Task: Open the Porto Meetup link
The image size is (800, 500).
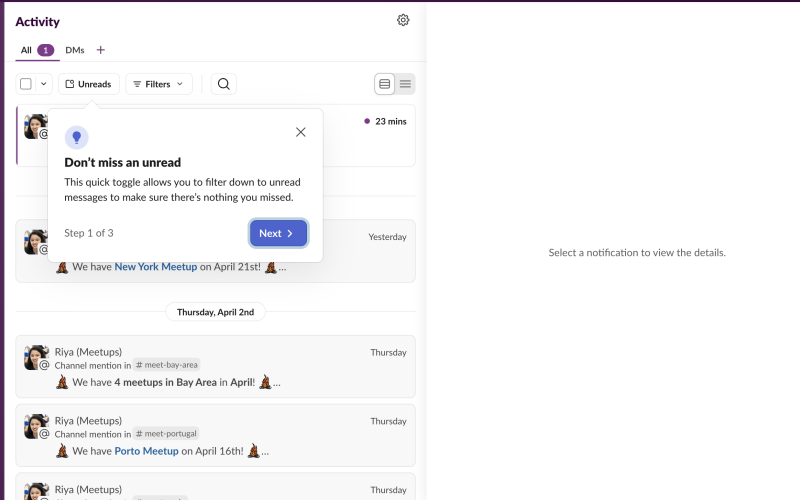Action: 146,451
